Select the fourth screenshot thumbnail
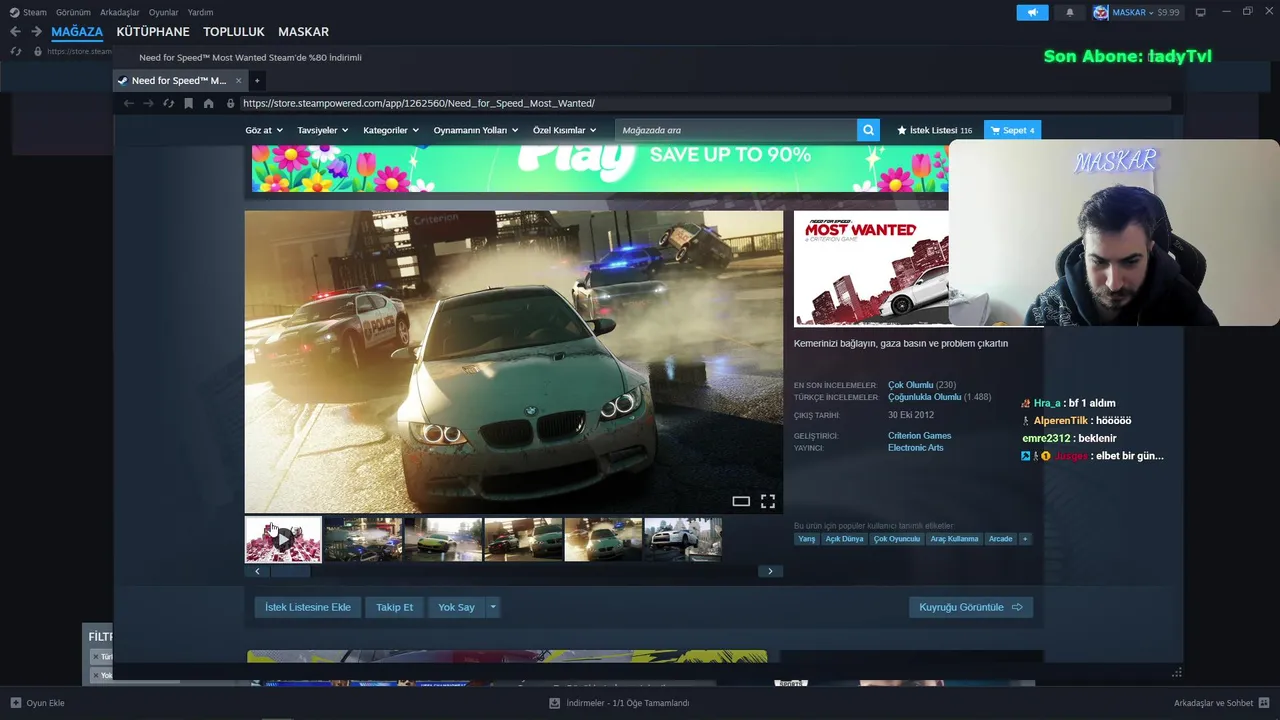The width and height of the screenshot is (1280, 720). [523, 539]
